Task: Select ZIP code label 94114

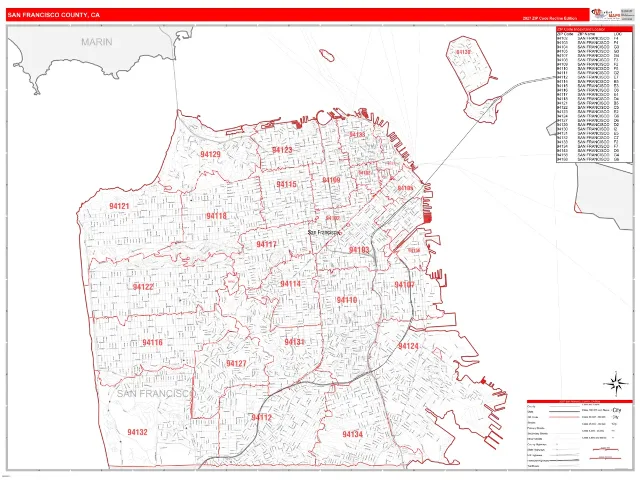Action: [x=290, y=284]
